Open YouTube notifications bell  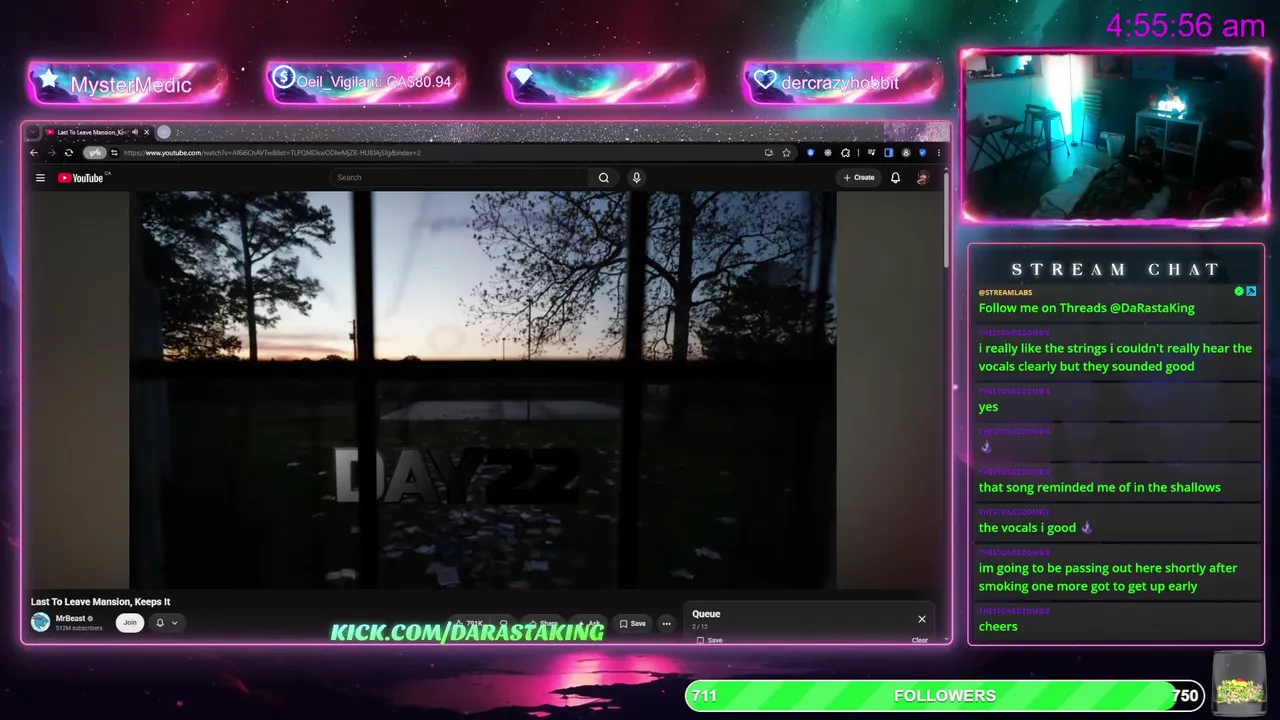(x=895, y=178)
